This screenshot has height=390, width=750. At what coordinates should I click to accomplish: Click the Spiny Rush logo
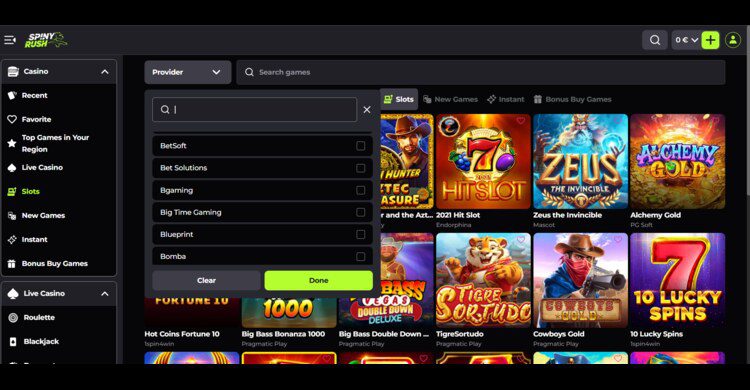[x=46, y=40]
